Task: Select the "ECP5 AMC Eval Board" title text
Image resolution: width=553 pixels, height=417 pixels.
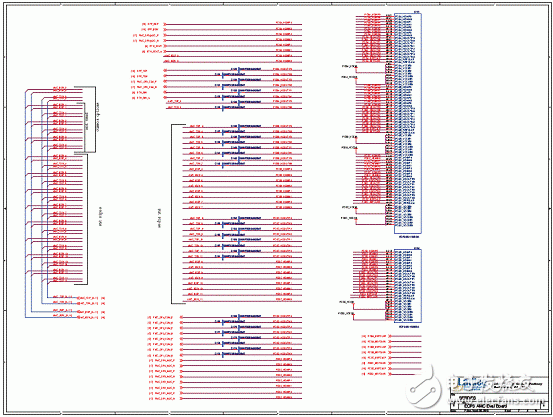Action: click(x=486, y=406)
